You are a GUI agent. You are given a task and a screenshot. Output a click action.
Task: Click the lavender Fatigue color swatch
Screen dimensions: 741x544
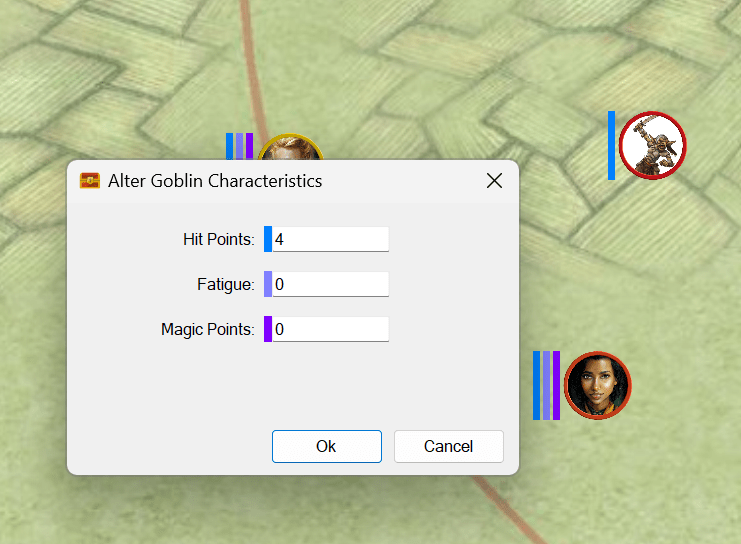point(268,284)
